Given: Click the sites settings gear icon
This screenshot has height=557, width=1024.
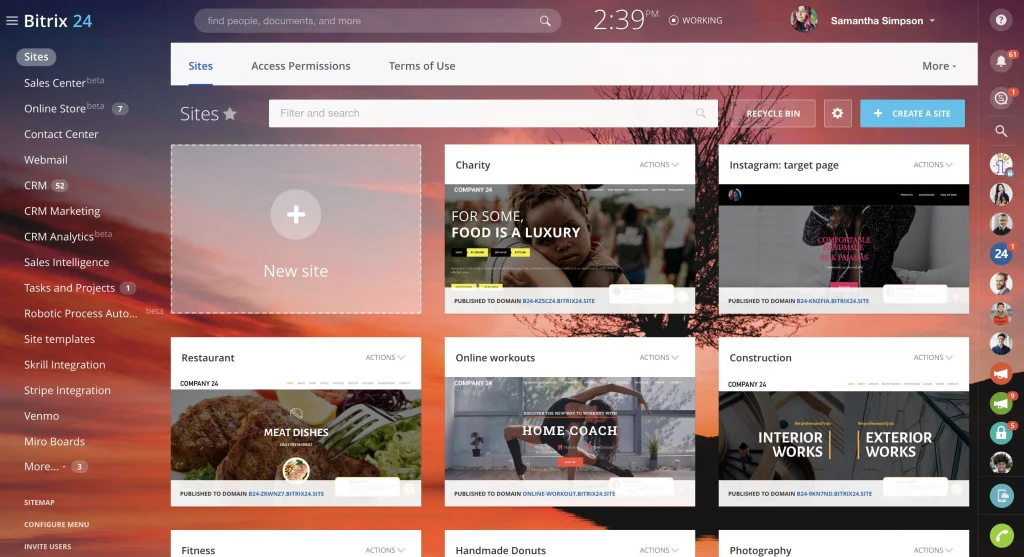Looking at the screenshot, I should [x=838, y=114].
